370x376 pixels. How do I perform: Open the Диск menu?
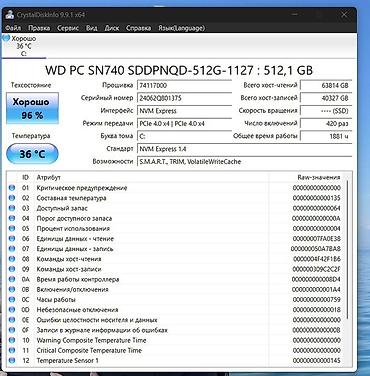tap(112, 28)
